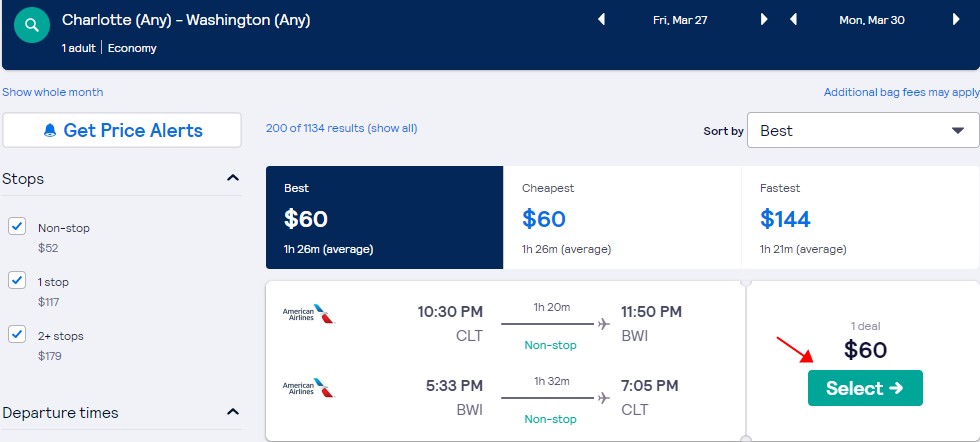The height and width of the screenshot is (442, 980).
Task: Move return date earlier than Mon, Mar 30
Action: point(794,20)
